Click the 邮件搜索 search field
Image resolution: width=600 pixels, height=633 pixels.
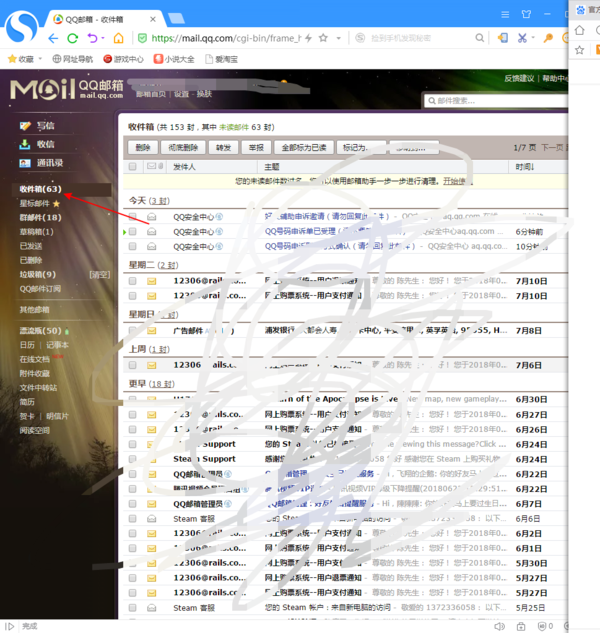point(498,101)
